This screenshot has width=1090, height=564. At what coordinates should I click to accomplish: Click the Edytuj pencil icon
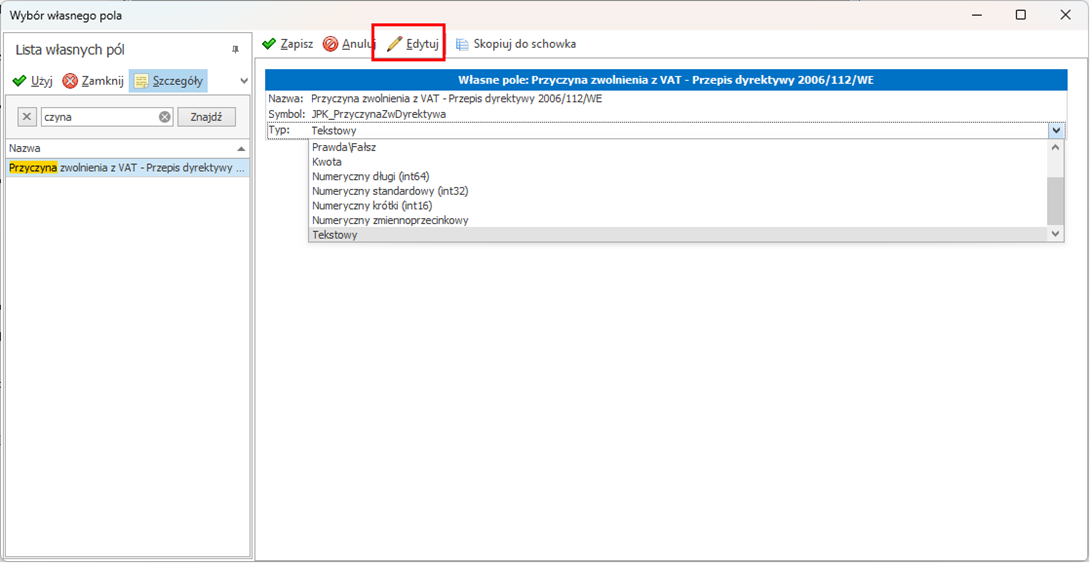click(395, 44)
